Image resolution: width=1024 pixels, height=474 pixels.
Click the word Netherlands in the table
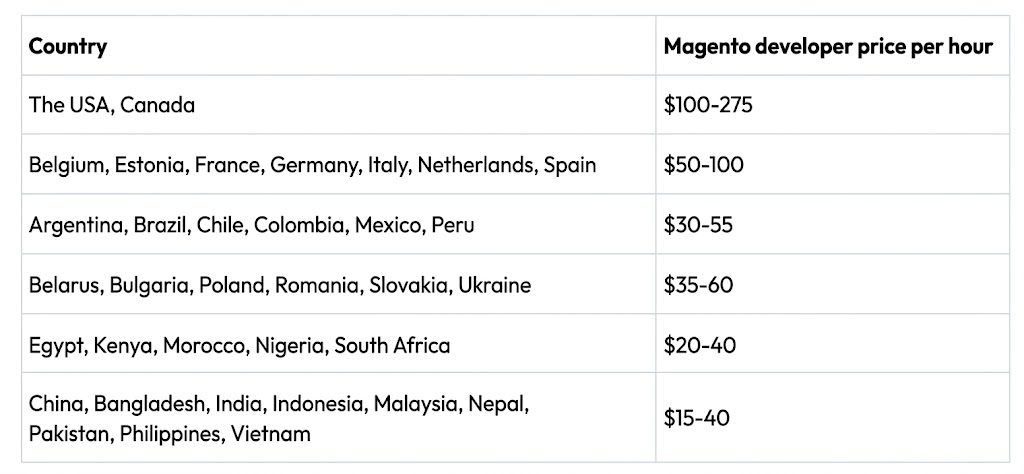pyautogui.click(x=476, y=165)
